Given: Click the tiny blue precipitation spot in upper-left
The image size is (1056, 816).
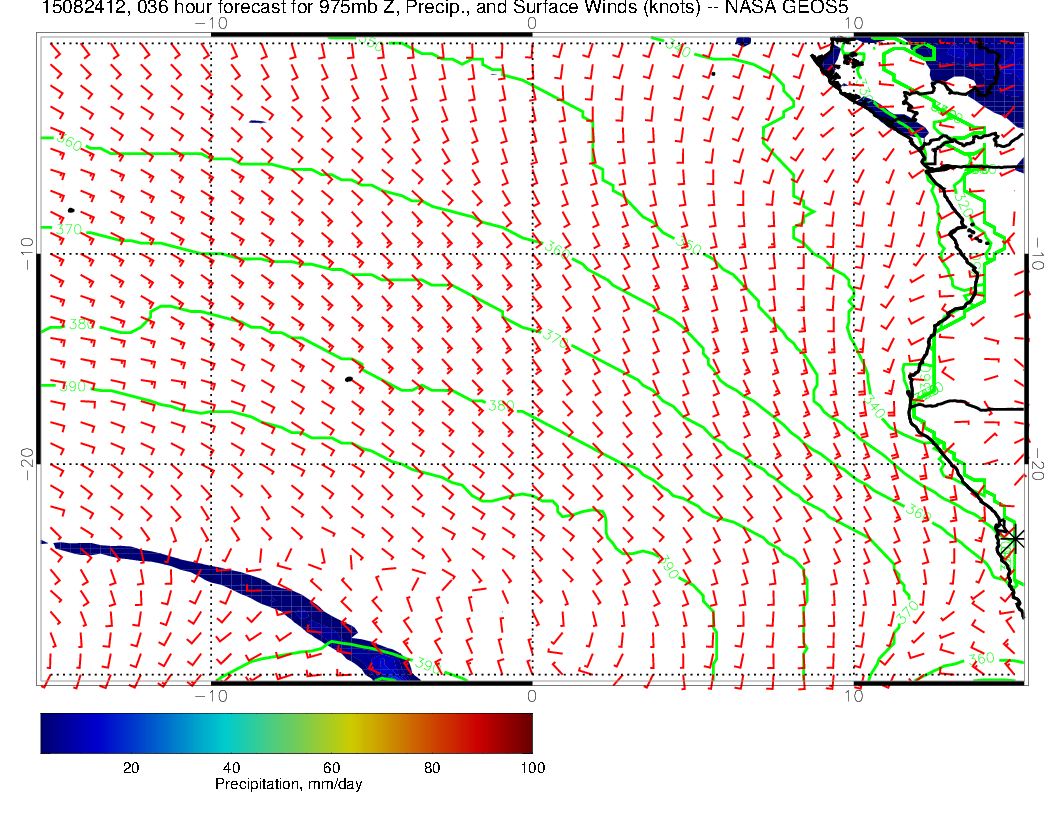Looking at the screenshot, I should (x=257, y=122).
